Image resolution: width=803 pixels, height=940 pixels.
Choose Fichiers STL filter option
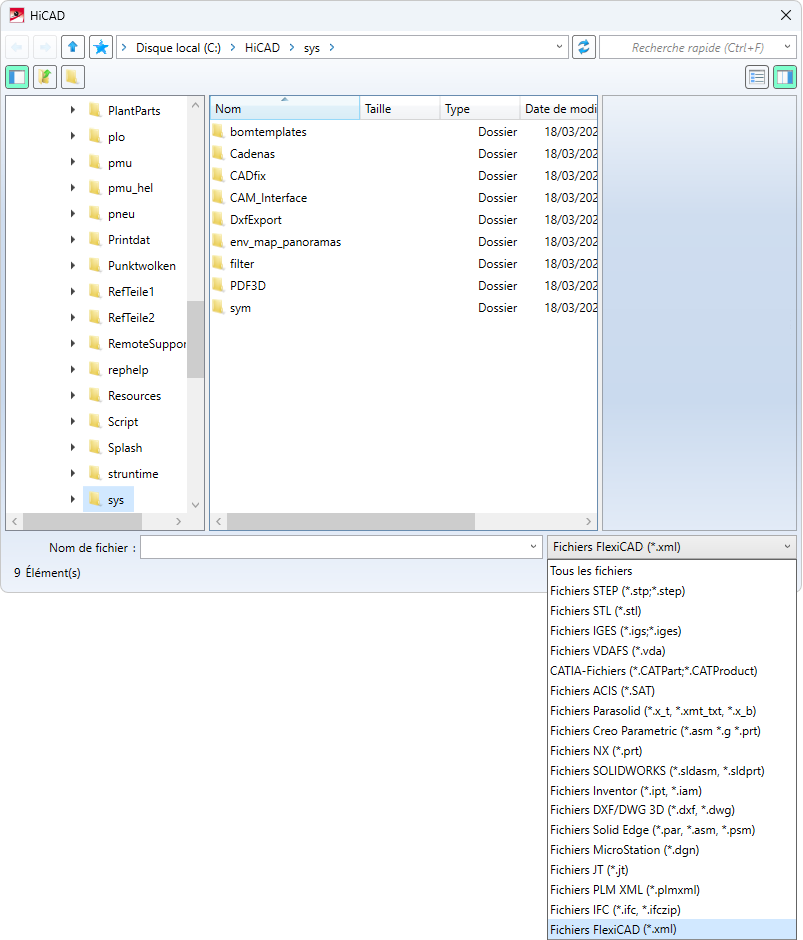(x=672, y=611)
